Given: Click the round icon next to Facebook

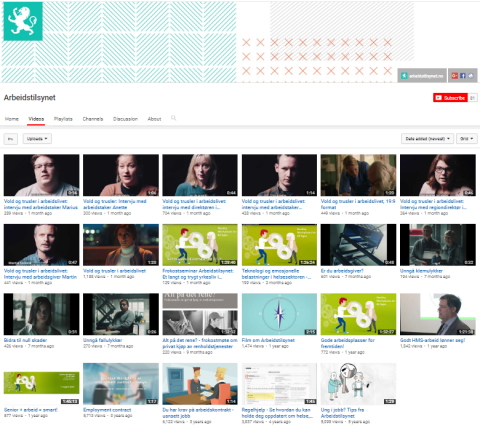Looking at the screenshot, I should [x=471, y=76].
